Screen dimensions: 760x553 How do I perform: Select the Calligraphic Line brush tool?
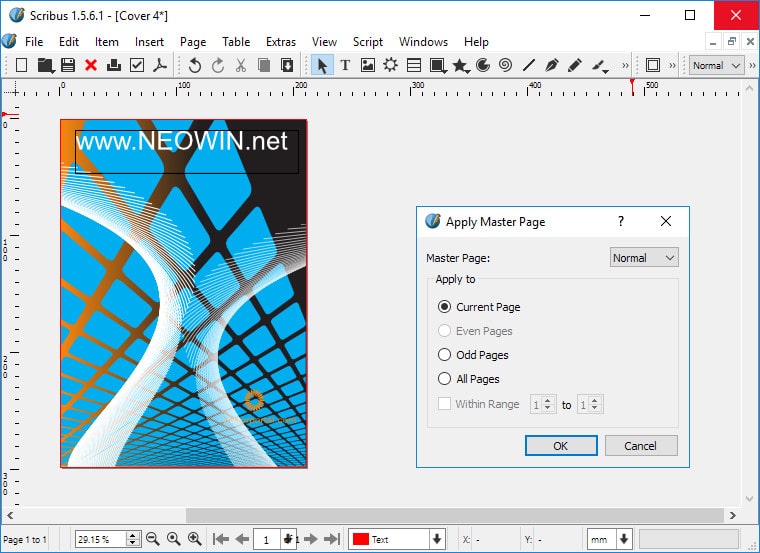point(599,65)
